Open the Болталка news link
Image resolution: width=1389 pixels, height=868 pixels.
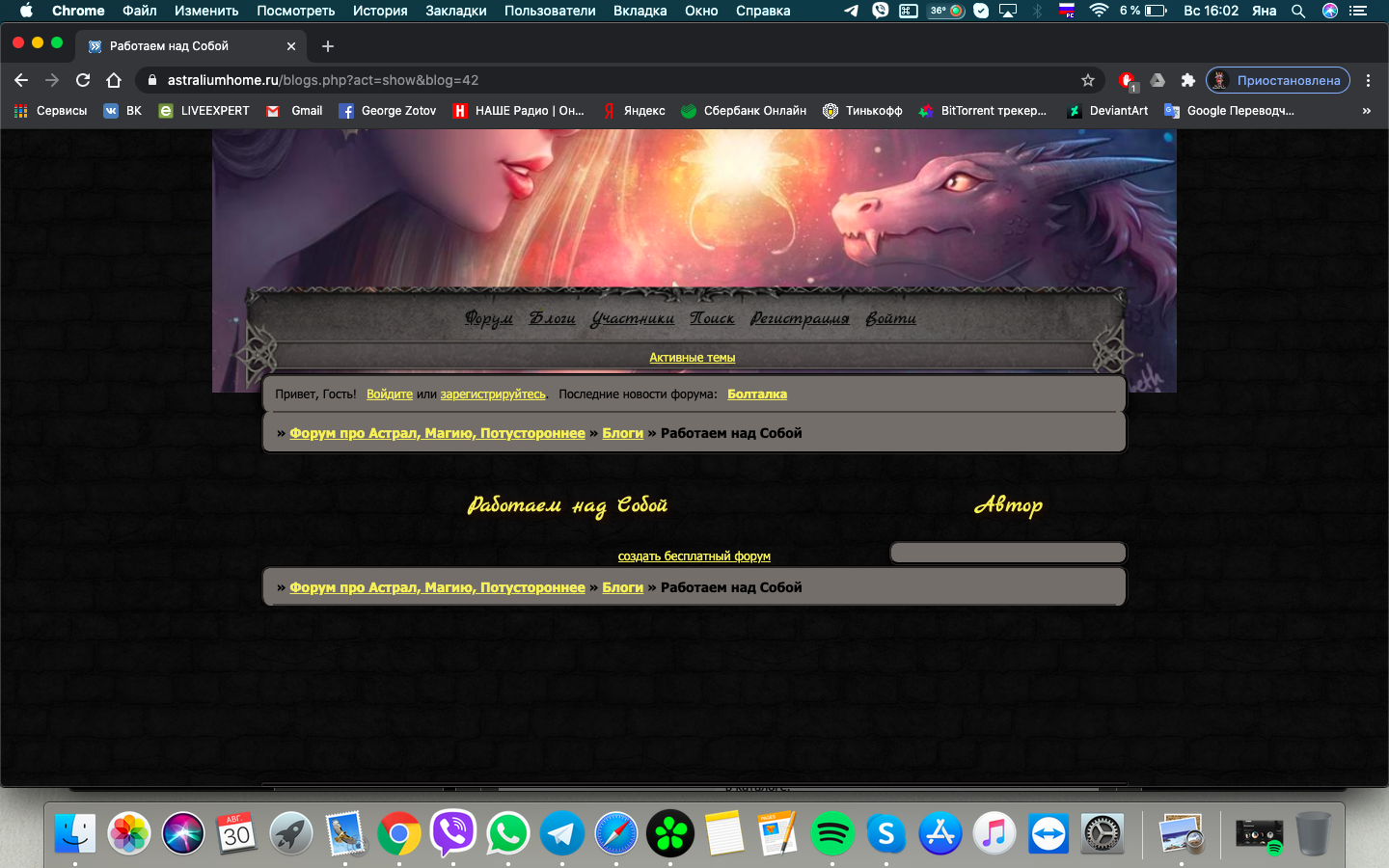tap(757, 394)
